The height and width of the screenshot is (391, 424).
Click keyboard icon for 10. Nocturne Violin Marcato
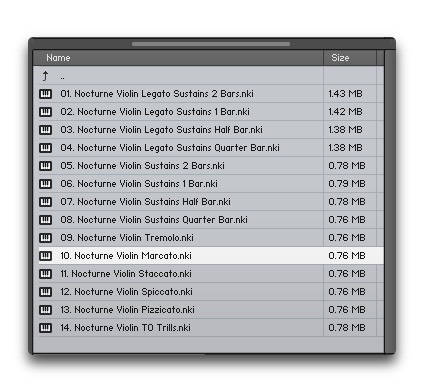click(x=45, y=256)
